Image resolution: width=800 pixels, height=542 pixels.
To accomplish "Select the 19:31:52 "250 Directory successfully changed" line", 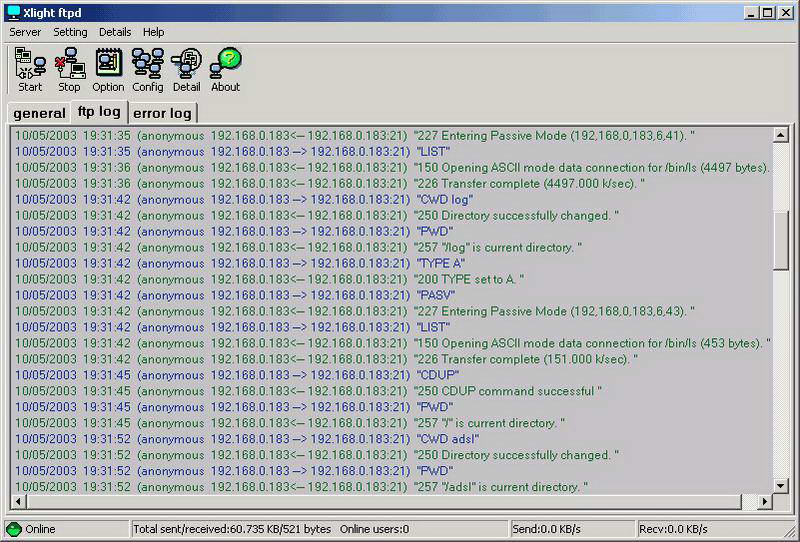I will [317, 455].
